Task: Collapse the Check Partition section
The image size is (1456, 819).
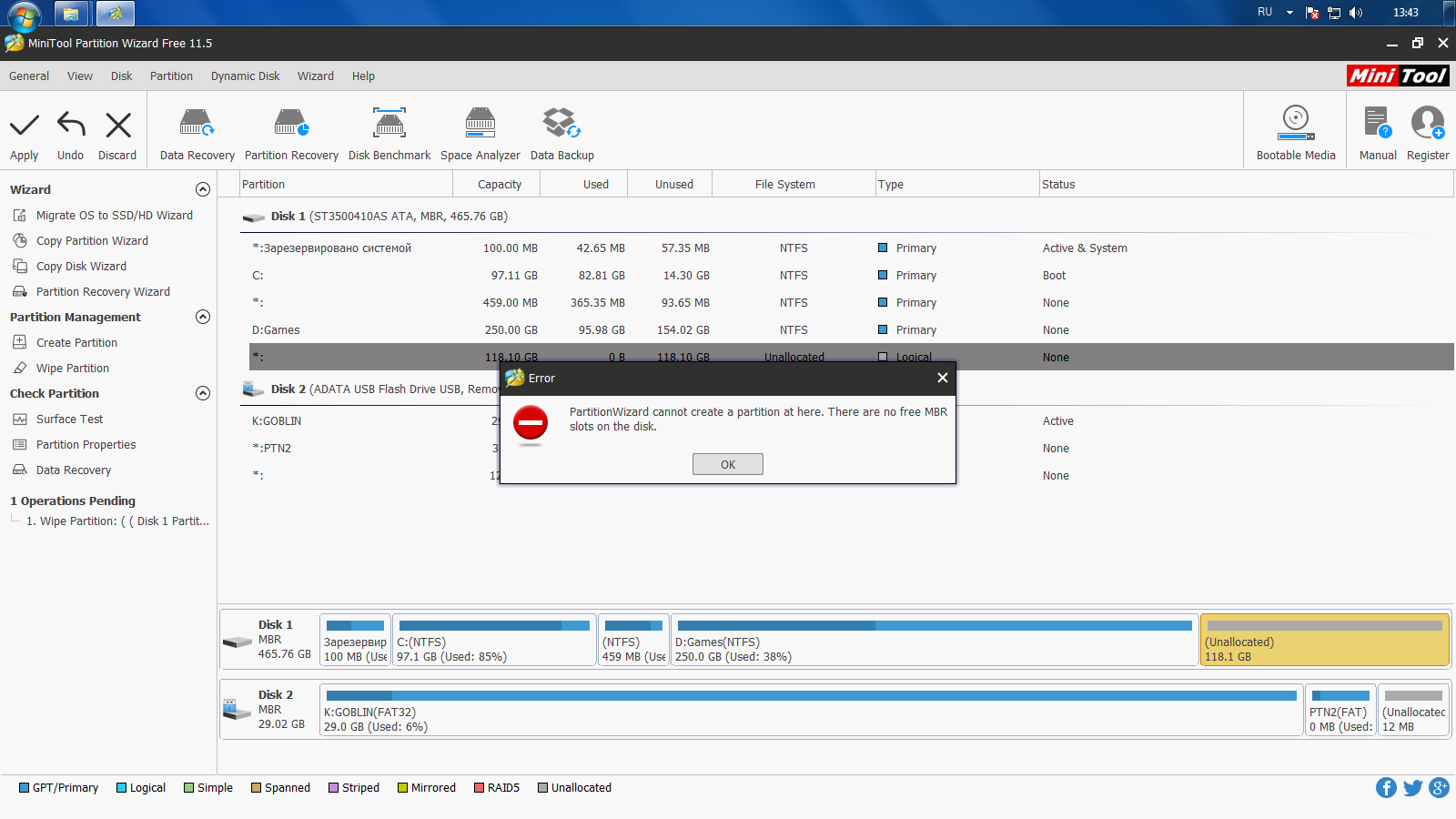Action: tap(203, 393)
